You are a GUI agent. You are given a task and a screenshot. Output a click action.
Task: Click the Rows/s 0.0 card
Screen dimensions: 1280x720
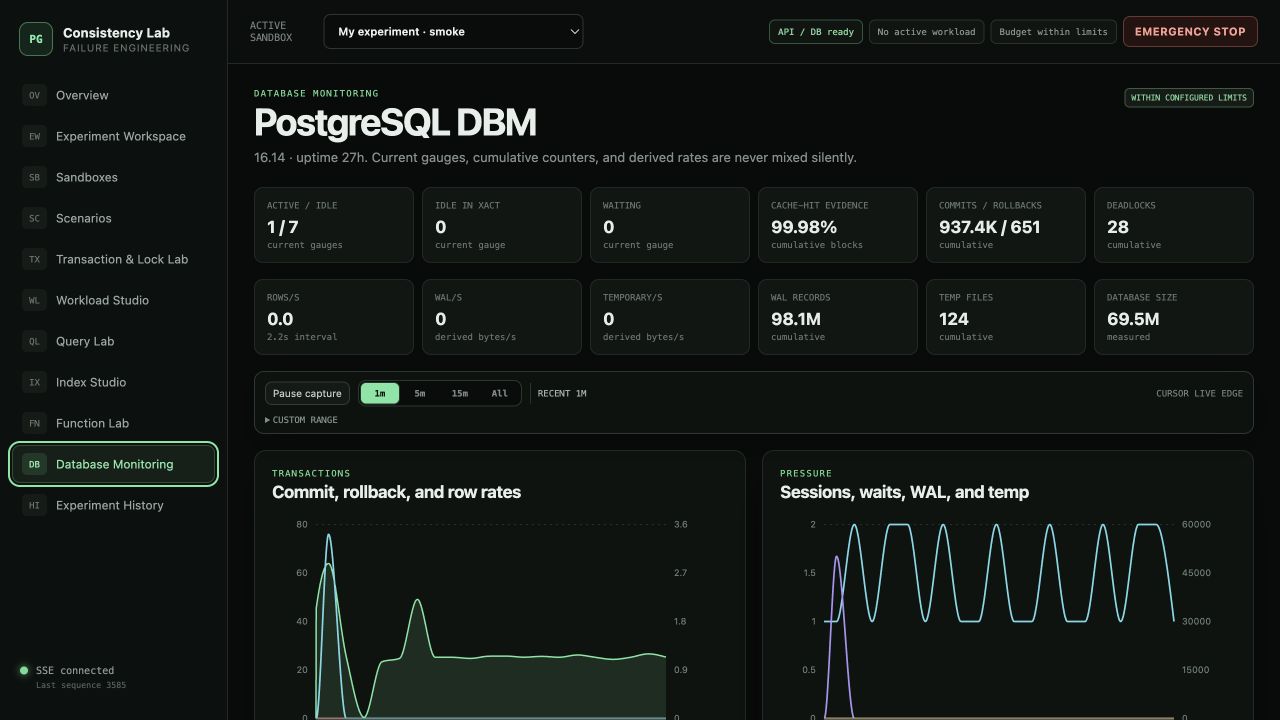(334, 317)
